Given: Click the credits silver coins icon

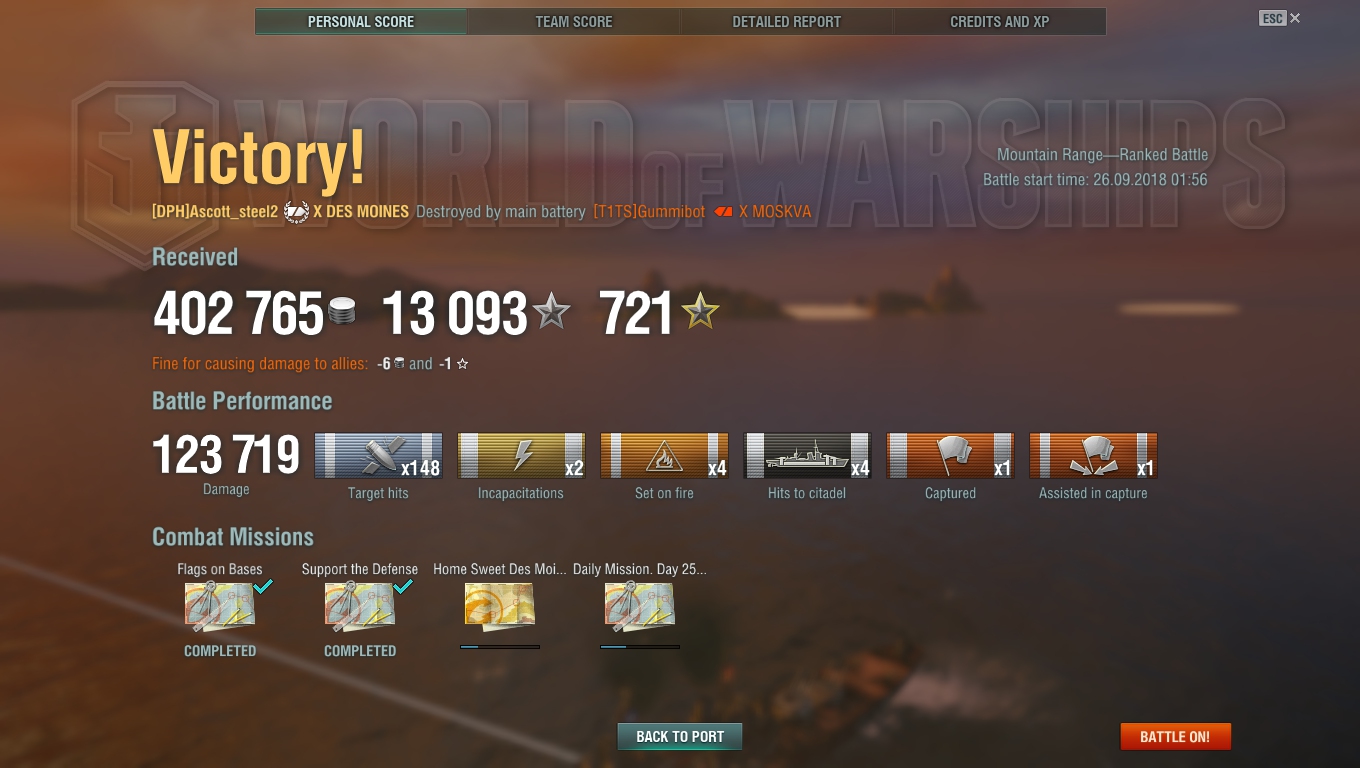Looking at the screenshot, I should point(342,312).
